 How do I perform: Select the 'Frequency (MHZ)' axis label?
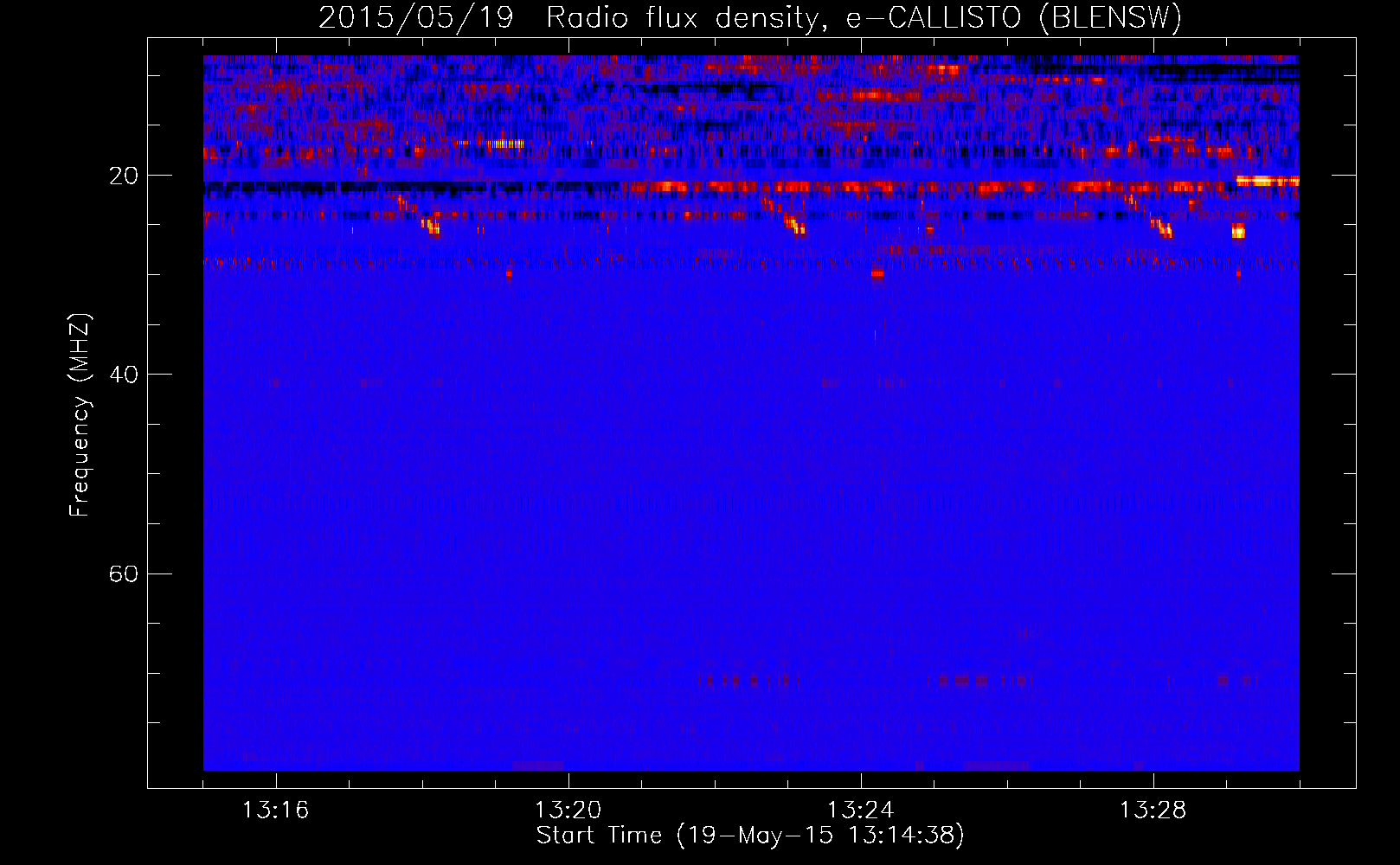pyautogui.click(x=80, y=415)
